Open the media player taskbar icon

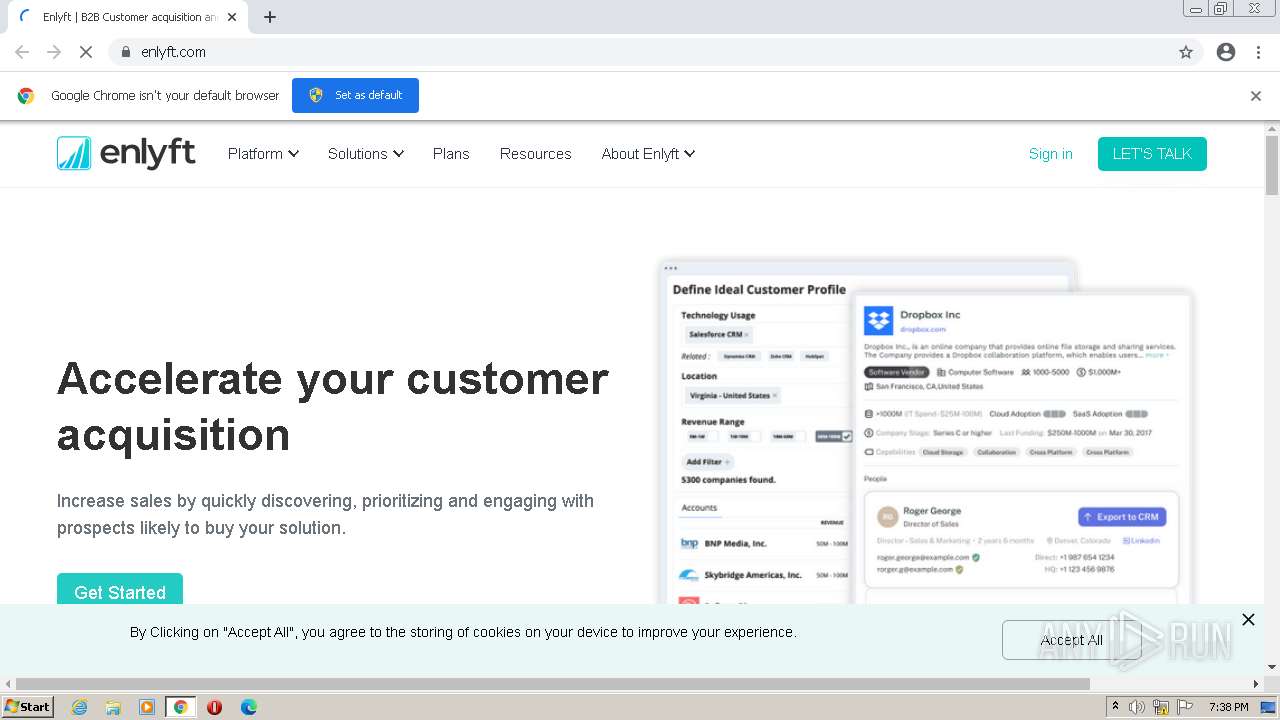(147, 707)
